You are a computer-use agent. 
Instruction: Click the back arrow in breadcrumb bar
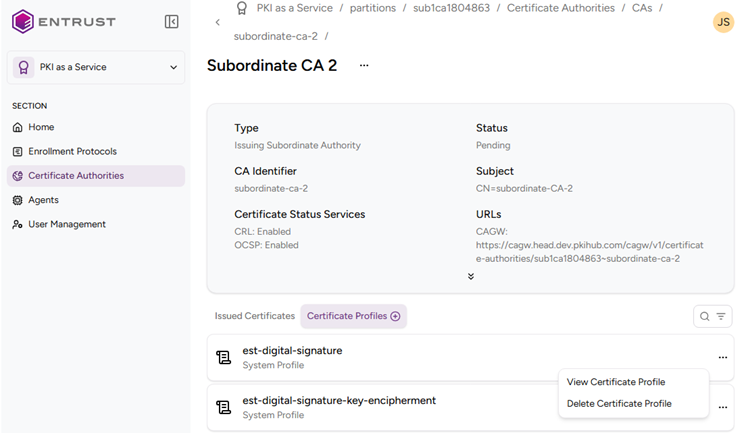tap(217, 22)
